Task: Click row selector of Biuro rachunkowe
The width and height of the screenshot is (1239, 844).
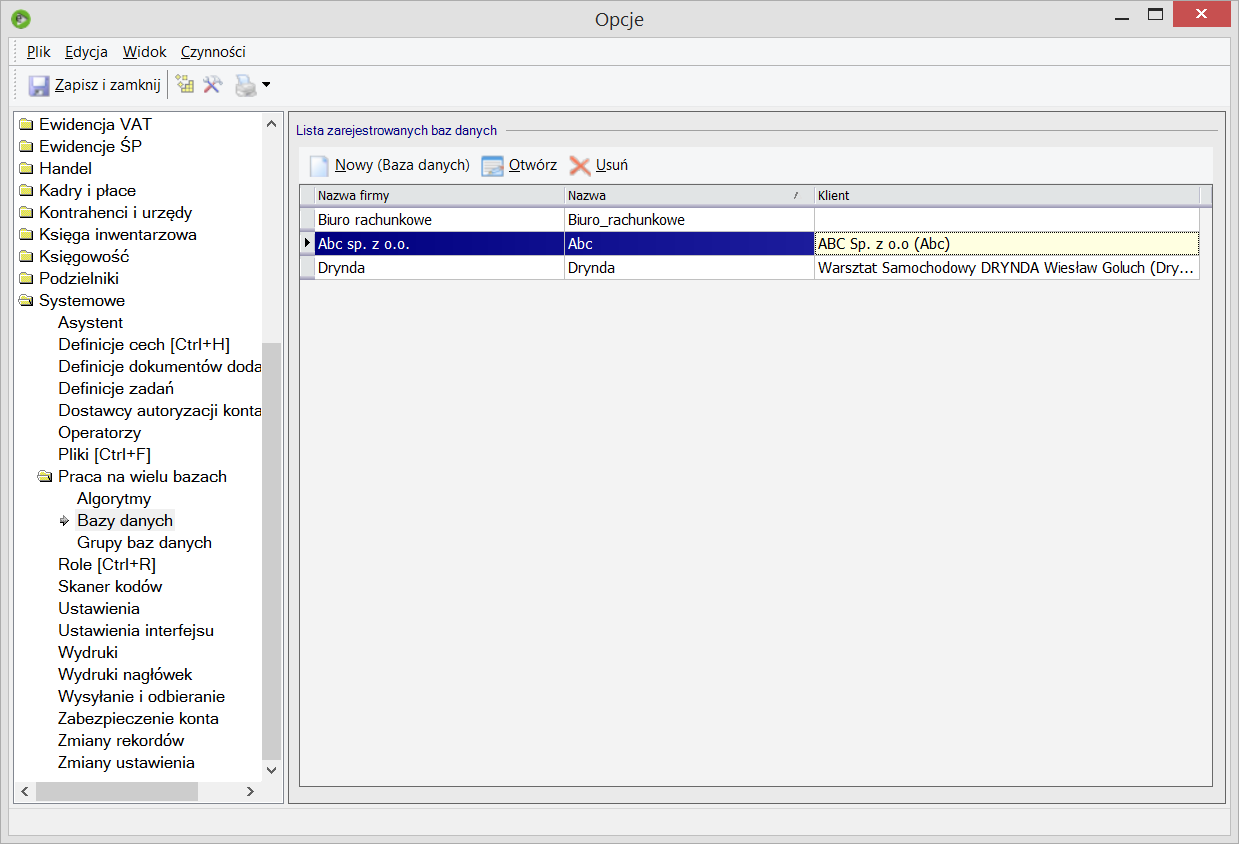Action: [x=307, y=220]
